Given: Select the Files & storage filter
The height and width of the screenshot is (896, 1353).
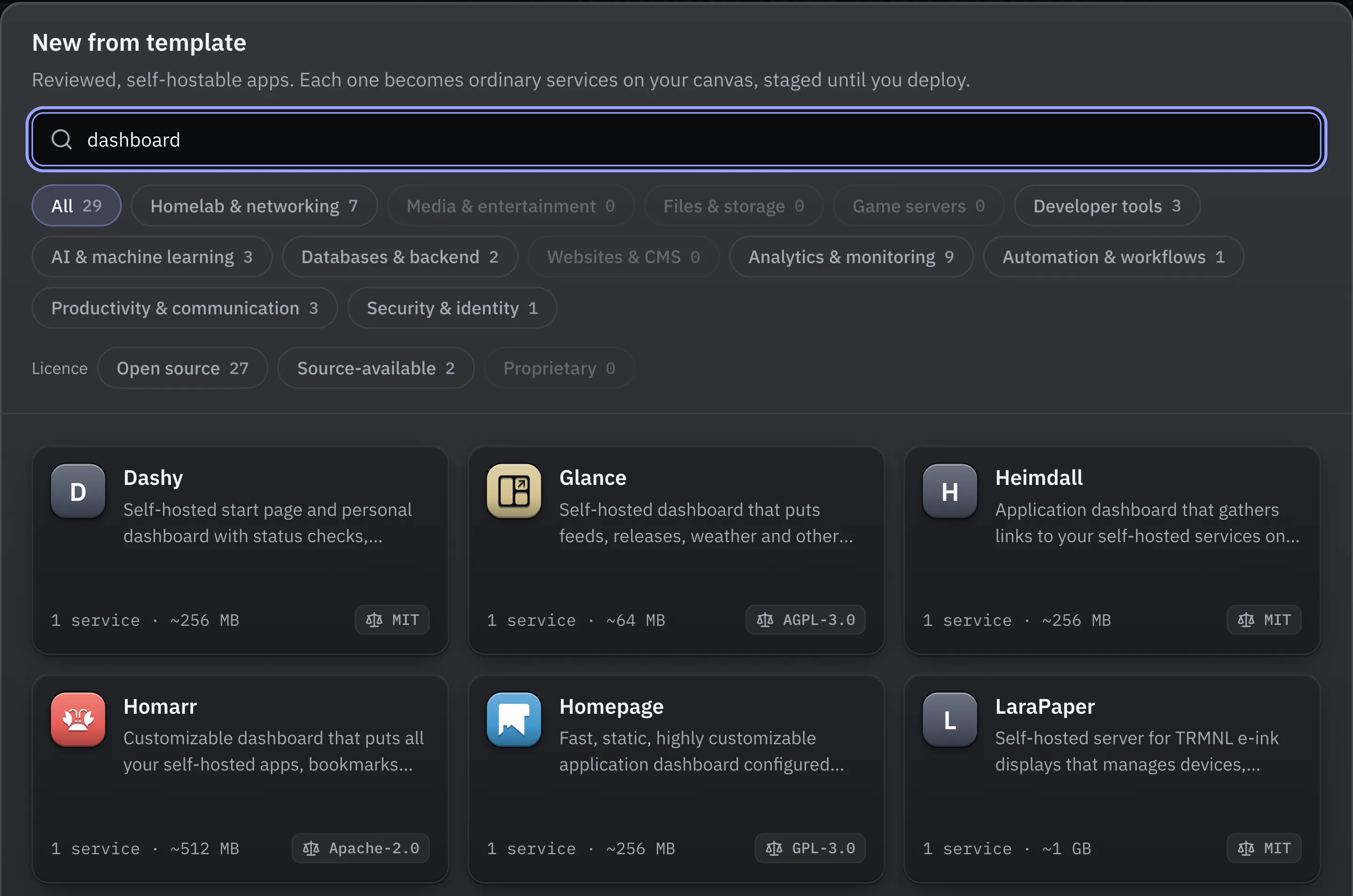Looking at the screenshot, I should click(734, 206).
